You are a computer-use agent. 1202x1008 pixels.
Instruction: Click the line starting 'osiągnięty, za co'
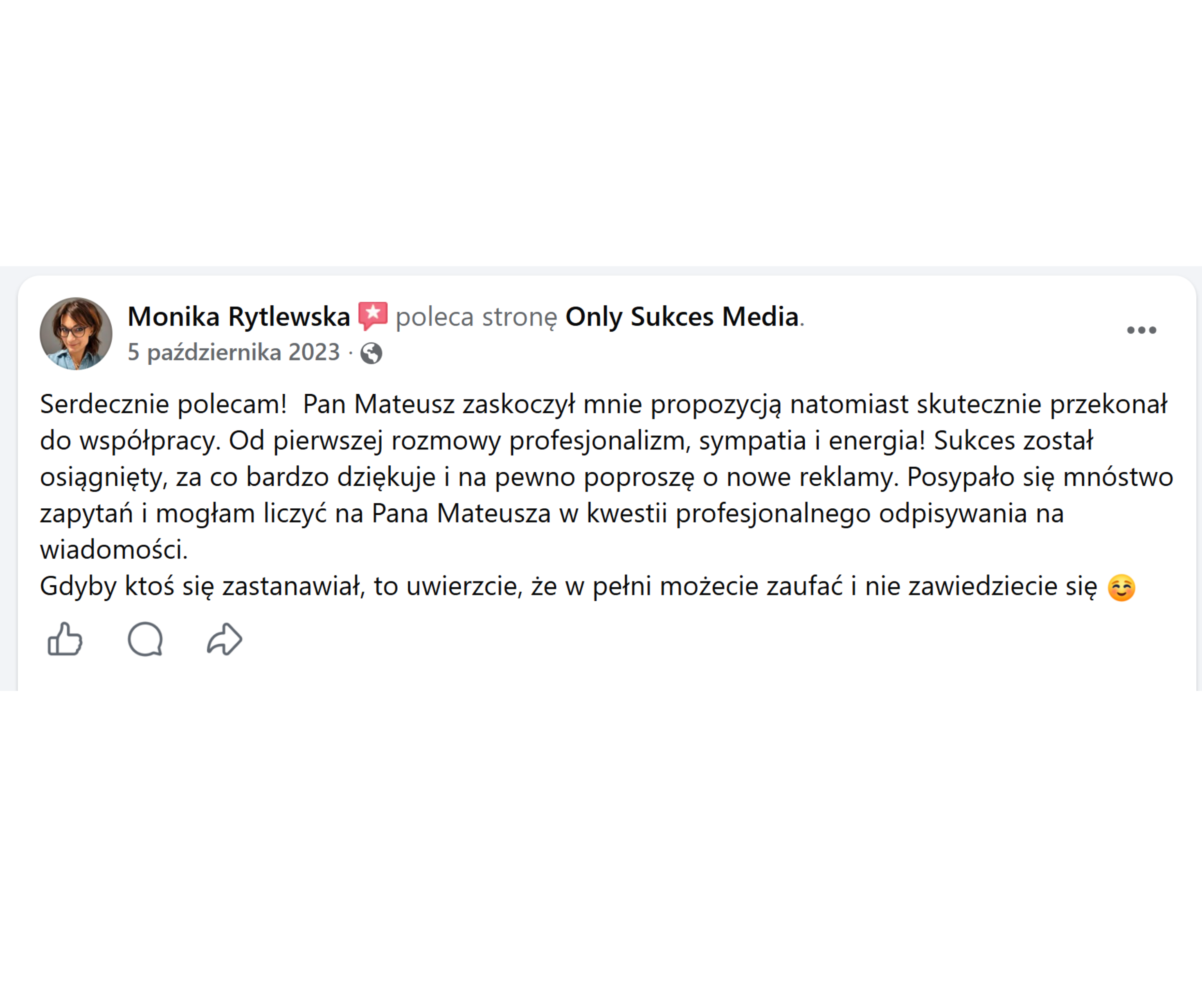coord(607,478)
